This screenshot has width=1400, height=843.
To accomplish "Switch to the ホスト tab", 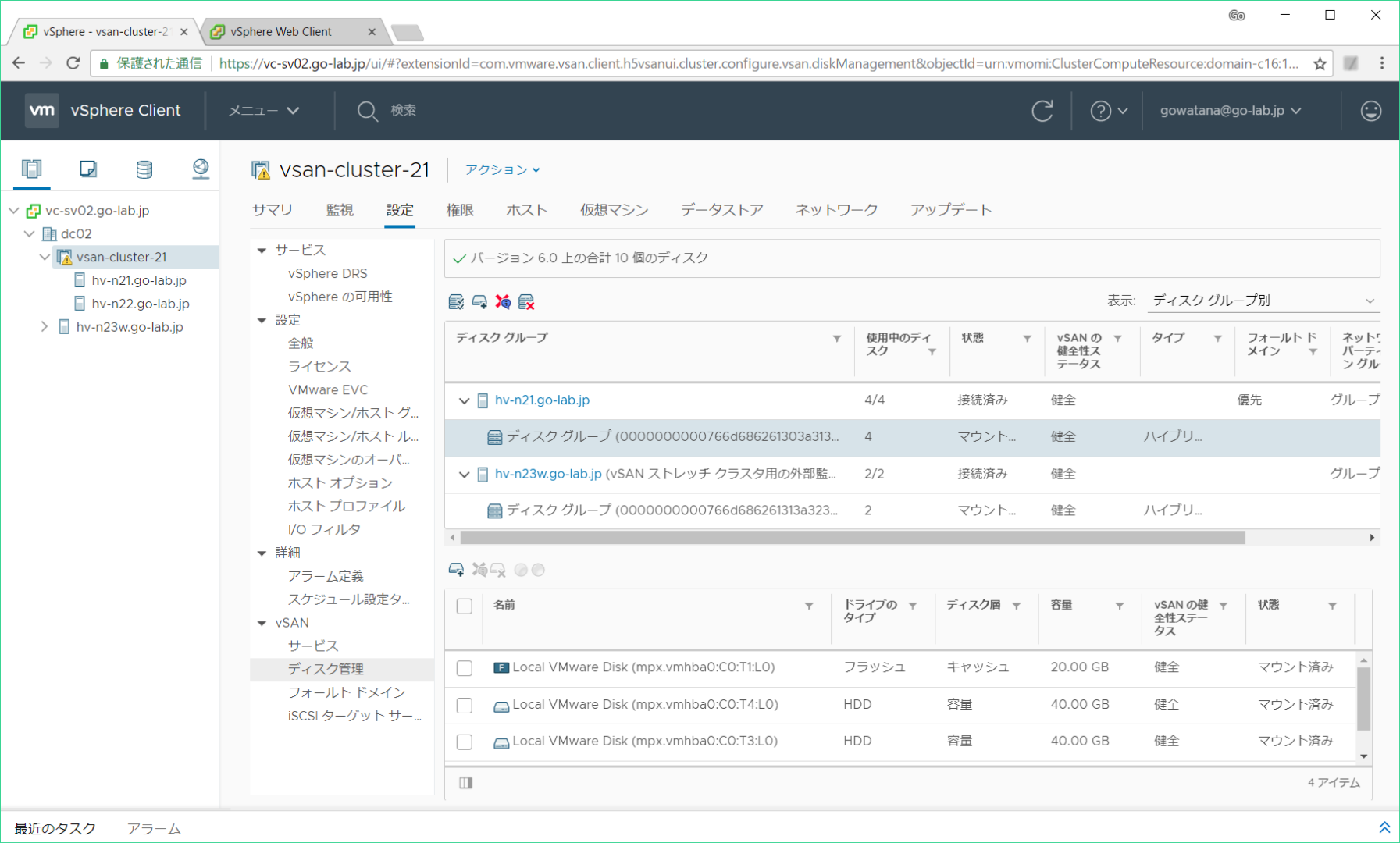I will coord(527,210).
